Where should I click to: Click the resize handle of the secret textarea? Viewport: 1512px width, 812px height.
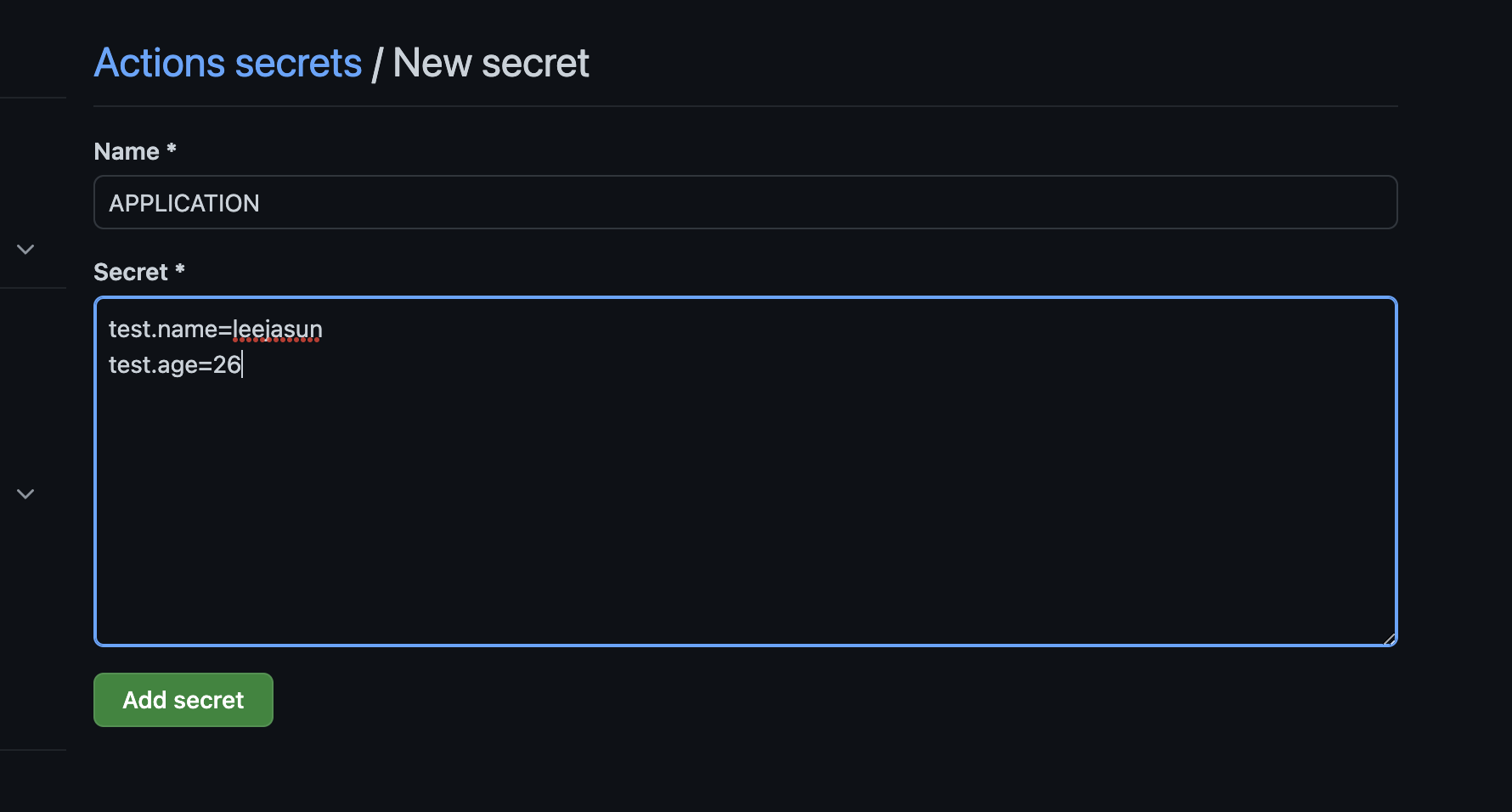click(1390, 639)
